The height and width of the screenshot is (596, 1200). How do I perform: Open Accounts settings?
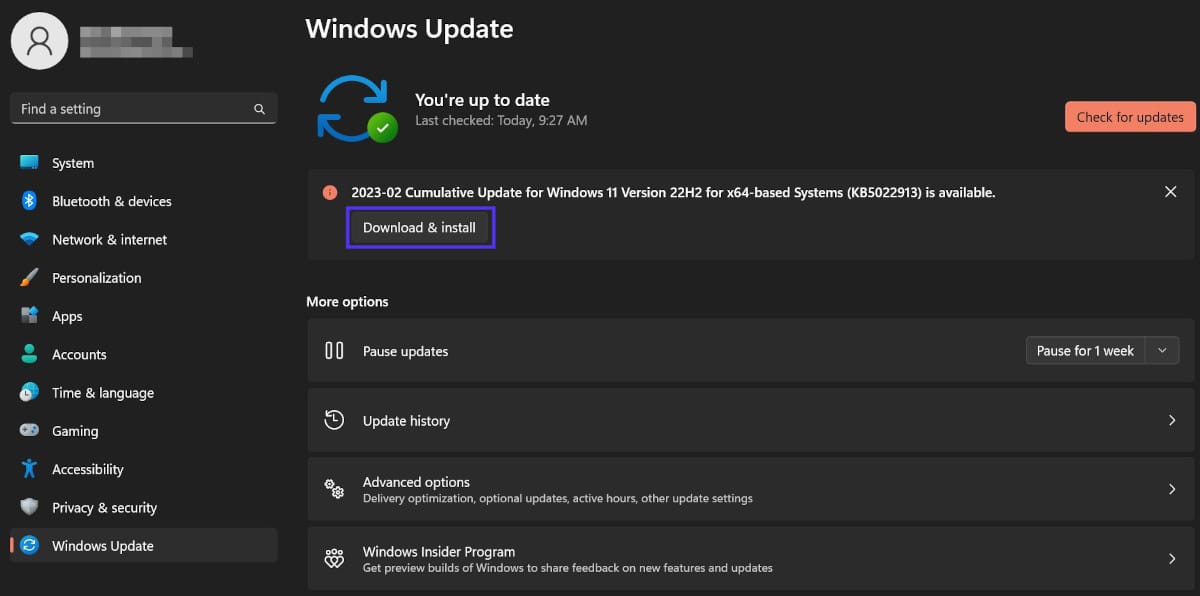79,354
